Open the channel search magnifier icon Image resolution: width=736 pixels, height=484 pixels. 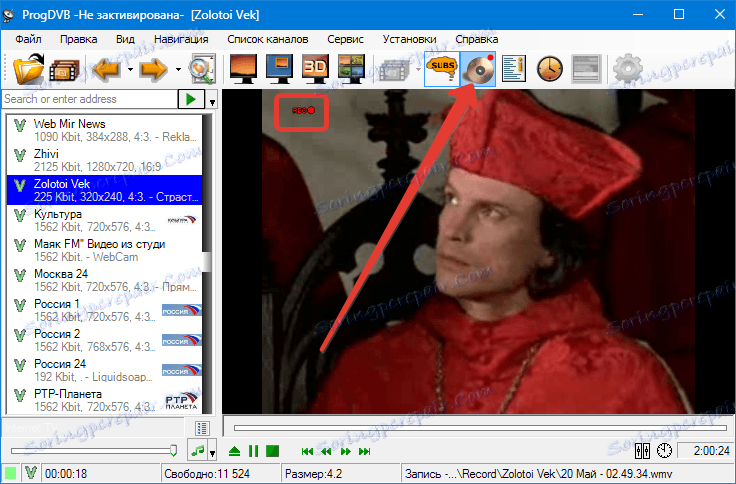pos(202,69)
